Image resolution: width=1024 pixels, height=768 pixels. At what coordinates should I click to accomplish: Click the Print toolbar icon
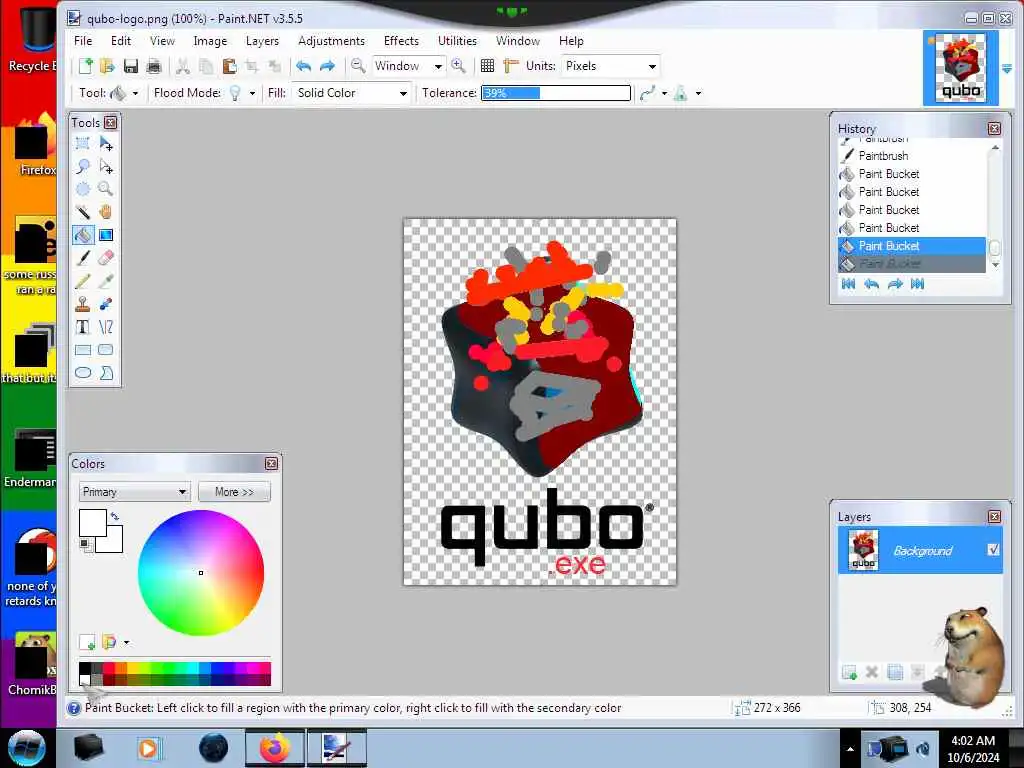coord(153,66)
